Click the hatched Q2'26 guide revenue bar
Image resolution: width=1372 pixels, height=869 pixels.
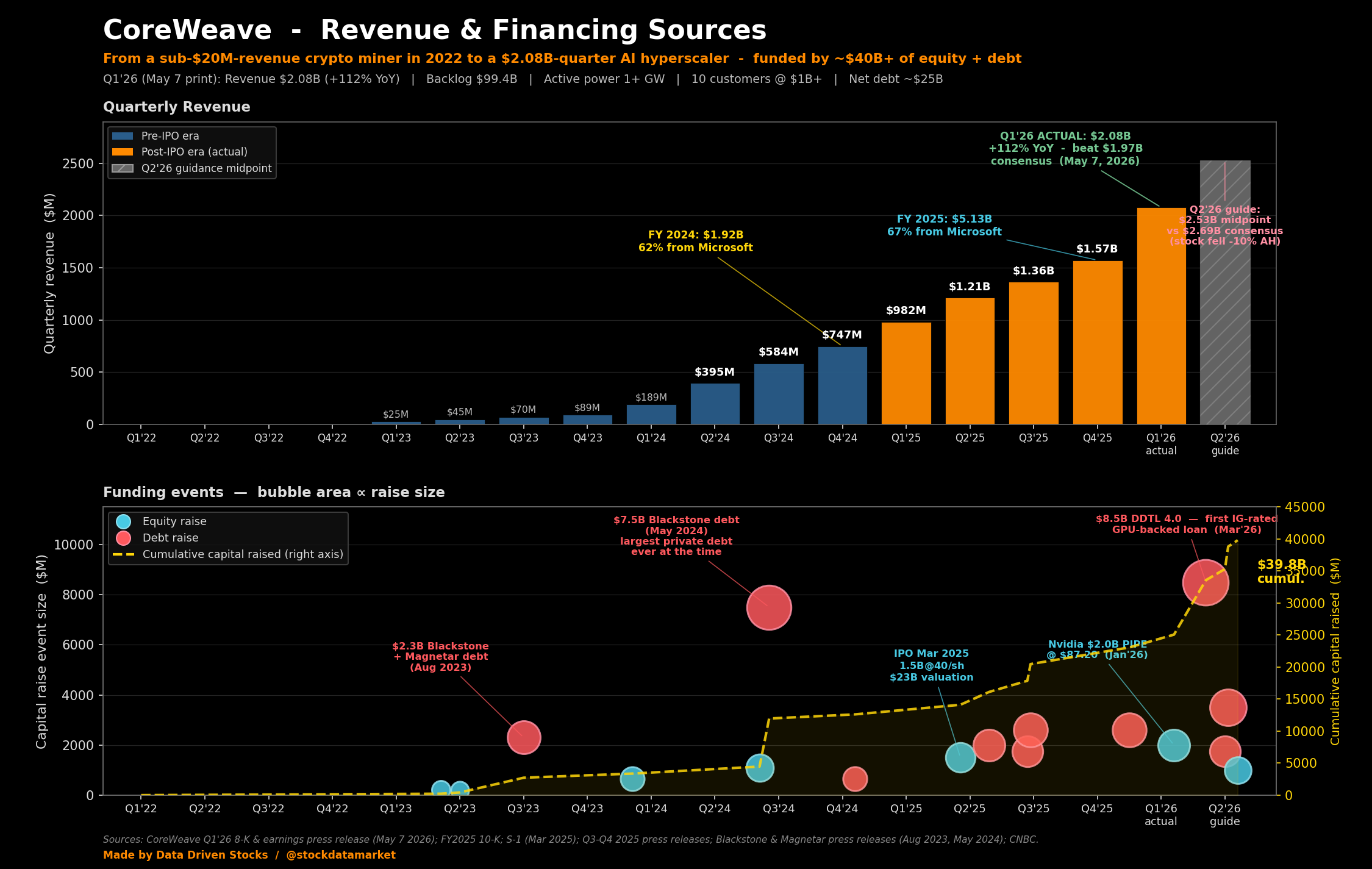[x=1225, y=292]
